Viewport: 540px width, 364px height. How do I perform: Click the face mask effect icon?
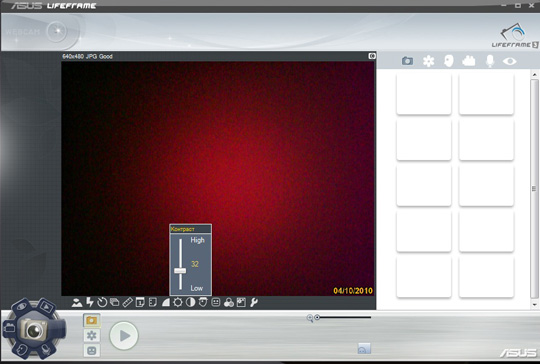click(203, 302)
